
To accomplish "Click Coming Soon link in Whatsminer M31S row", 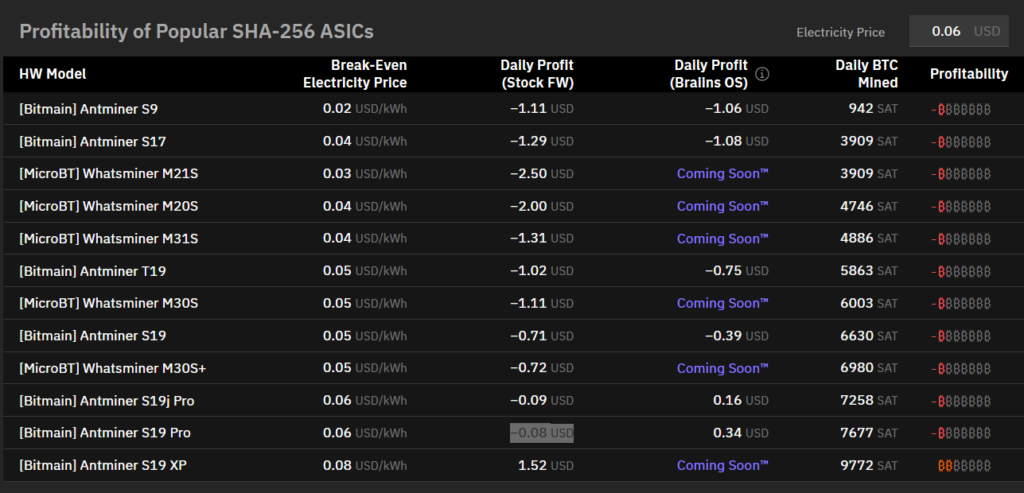I will click(723, 239).
